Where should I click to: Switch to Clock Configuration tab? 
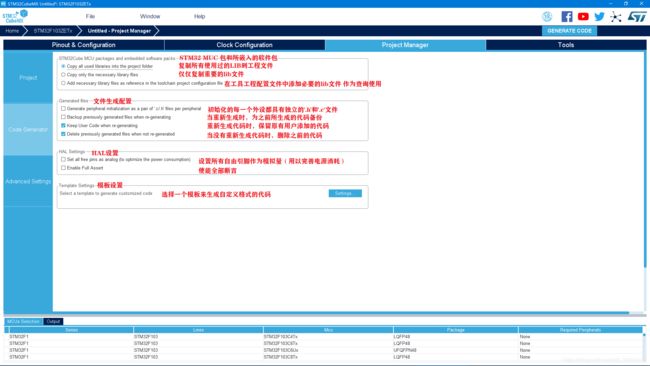click(x=245, y=45)
